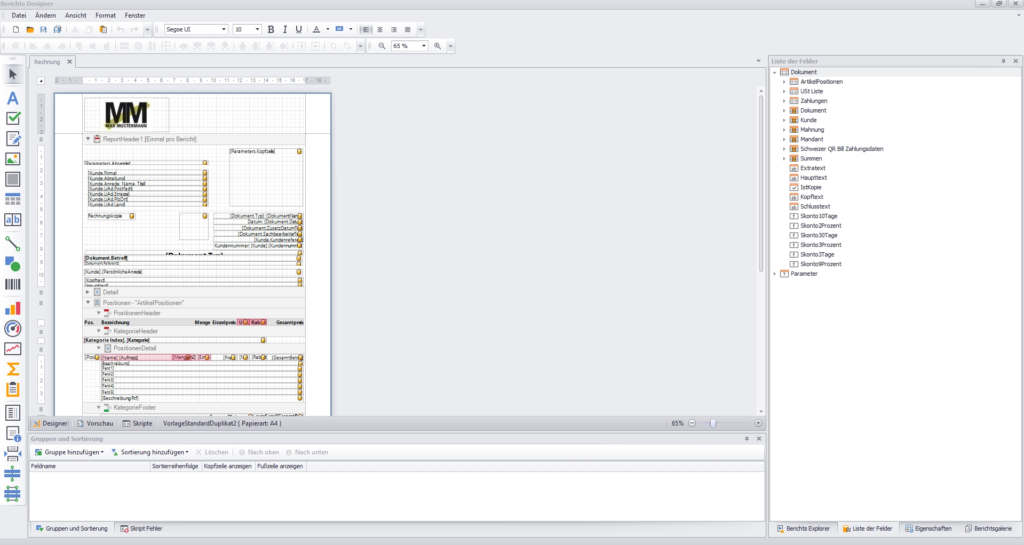Open the Berichtsgalerie tab
1024x545 pixels.
point(988,529)
